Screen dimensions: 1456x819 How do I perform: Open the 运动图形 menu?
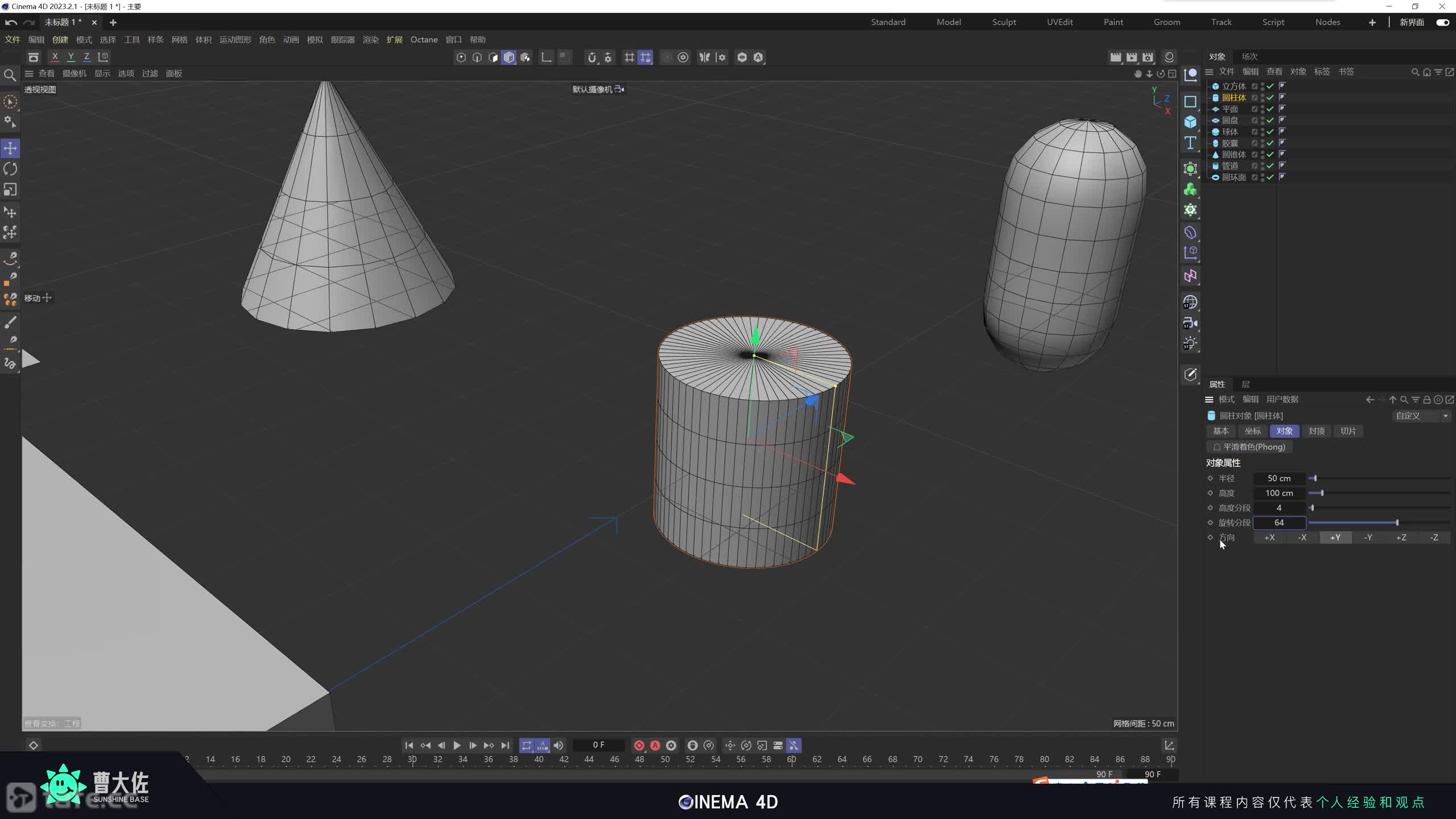point(235,40)
